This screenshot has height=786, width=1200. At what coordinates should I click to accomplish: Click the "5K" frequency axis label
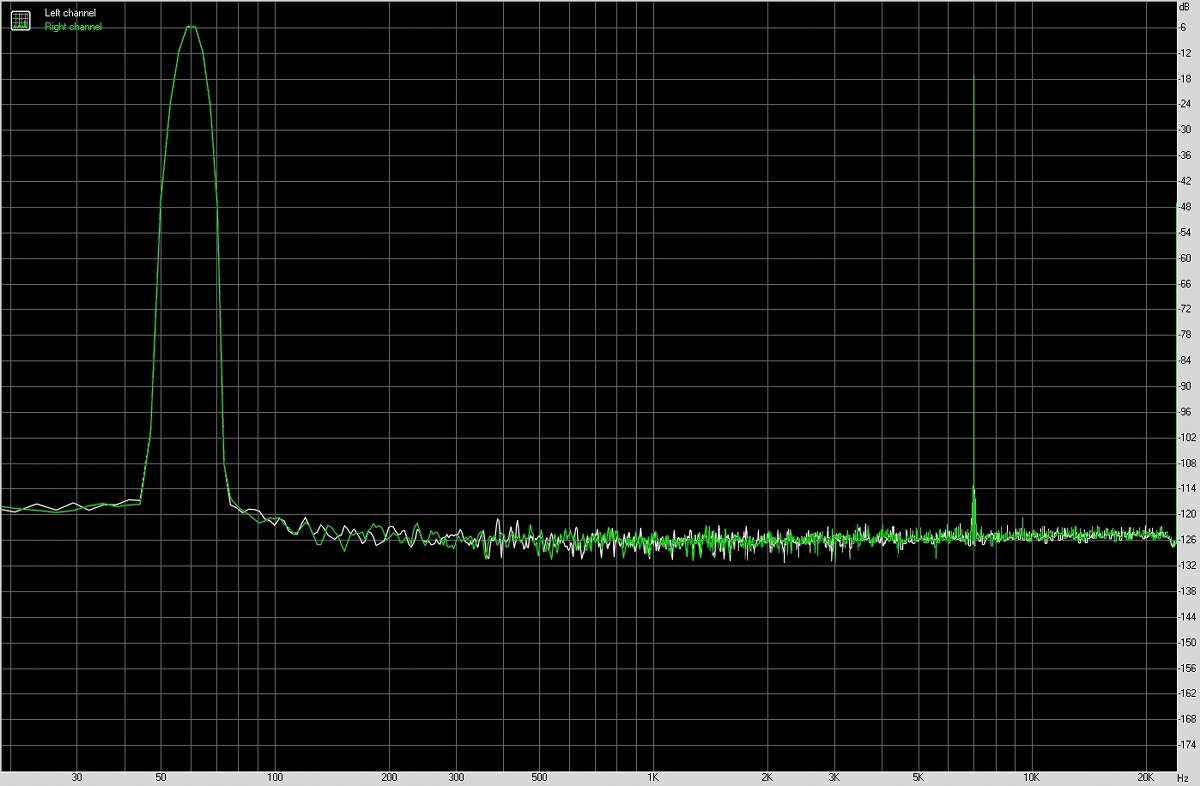[919, 777]
